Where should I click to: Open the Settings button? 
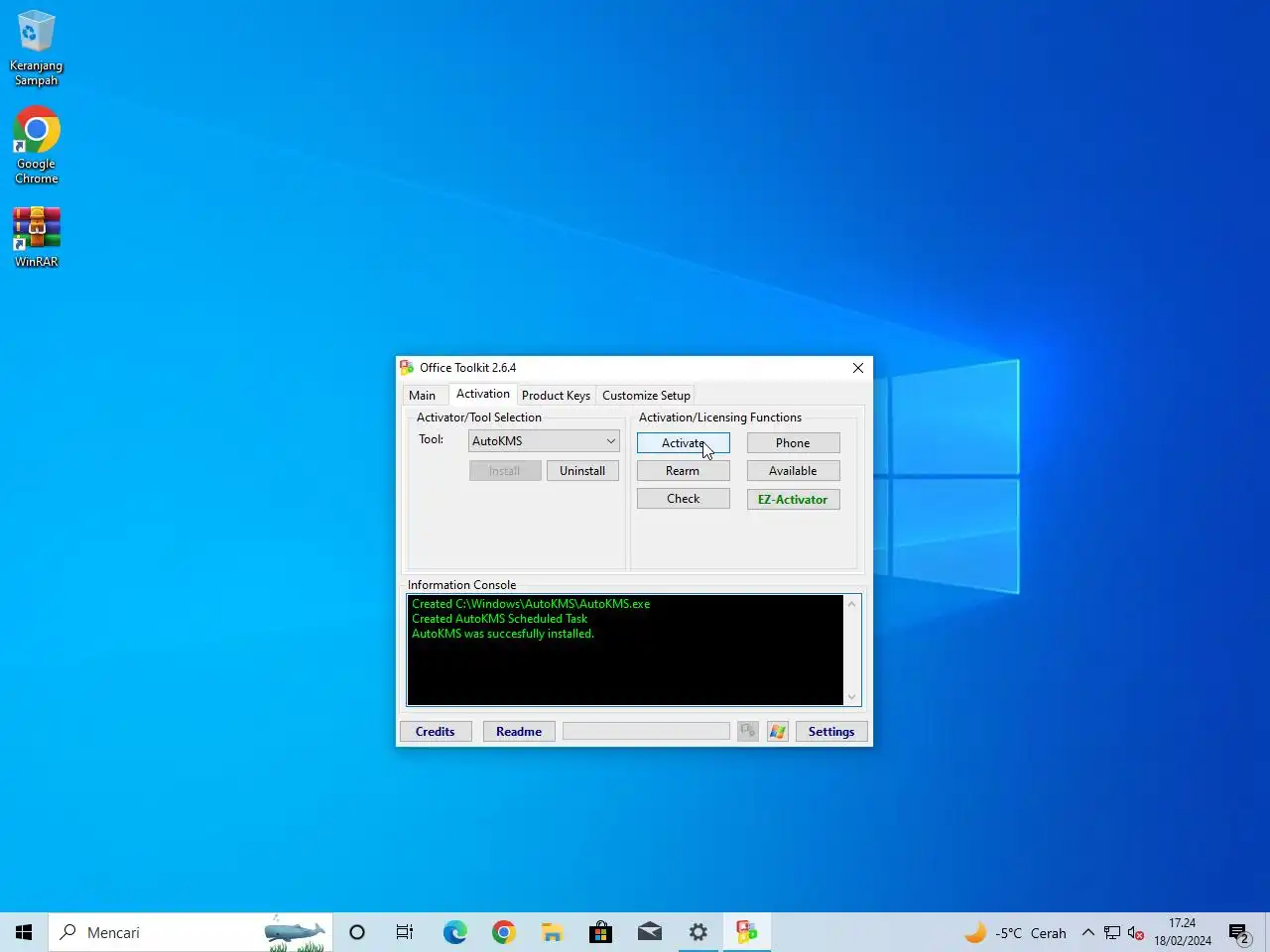pos(831,732)
